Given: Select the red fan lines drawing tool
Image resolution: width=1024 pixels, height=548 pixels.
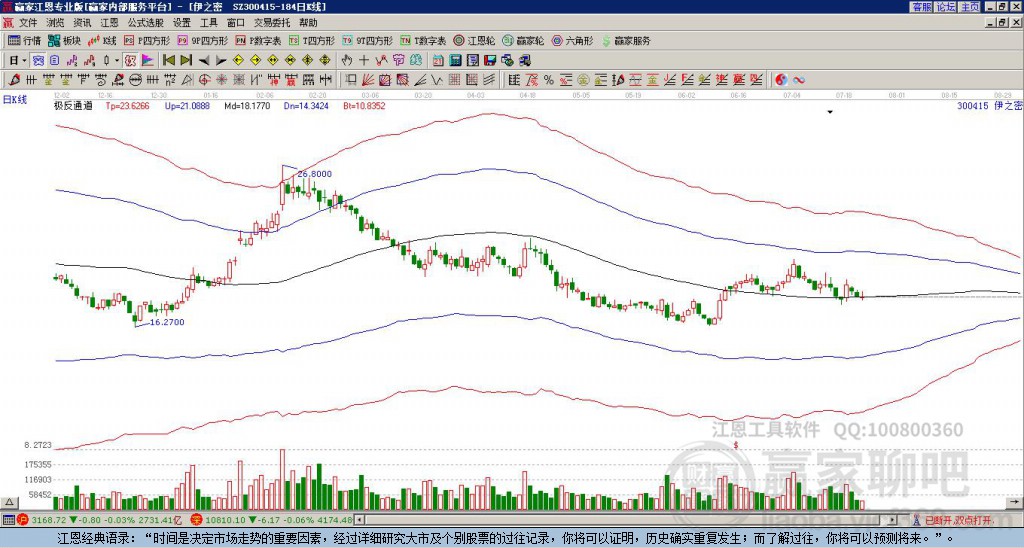Looking at the screenshot, I should pos(368,80).
